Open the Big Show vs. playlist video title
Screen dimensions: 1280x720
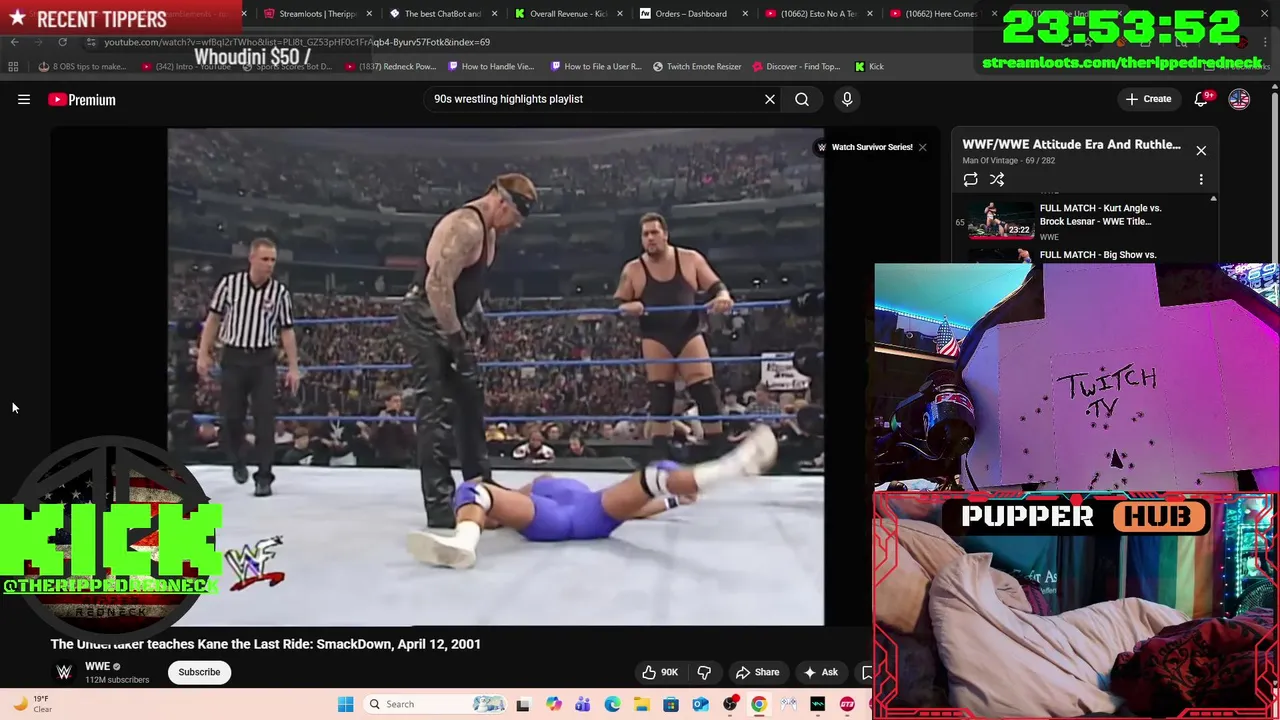(x=1098, y=255)
